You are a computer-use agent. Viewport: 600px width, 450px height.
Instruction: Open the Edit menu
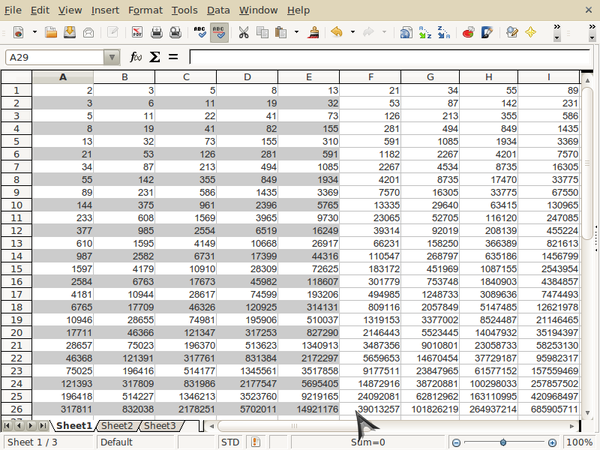tap(40, 10)
